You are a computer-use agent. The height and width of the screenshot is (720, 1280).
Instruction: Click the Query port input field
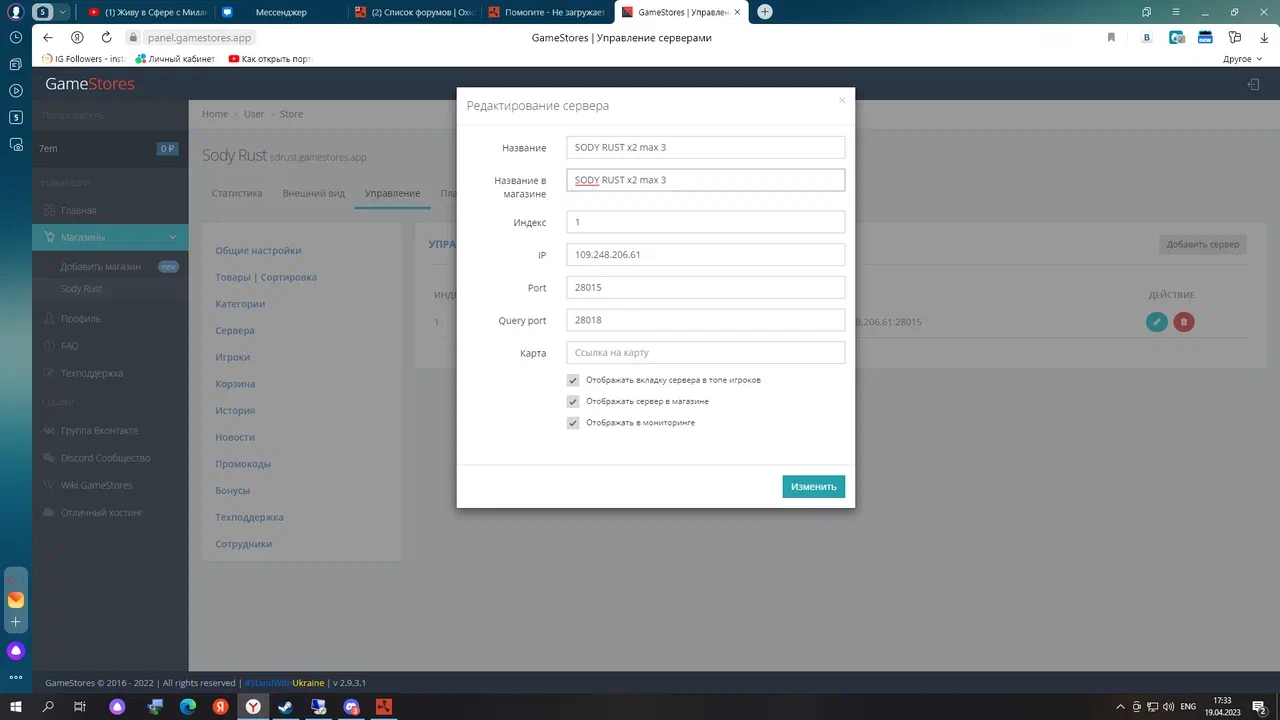tap(705, 320)
